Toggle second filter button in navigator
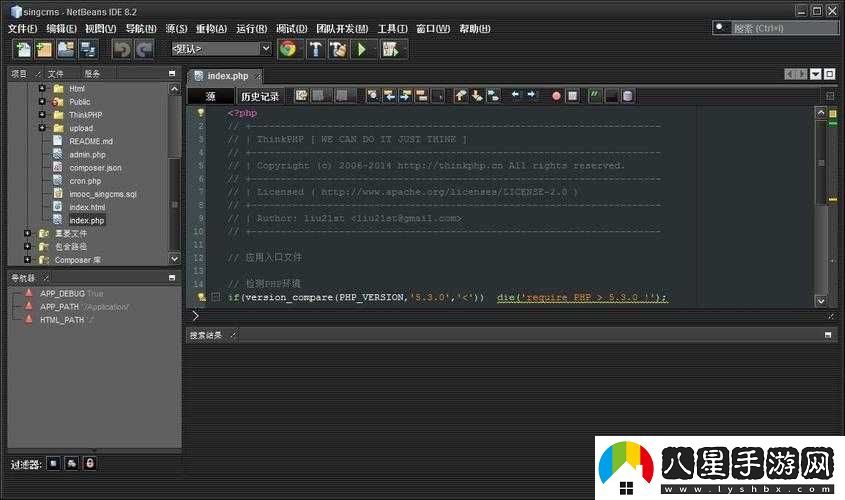 [72, 463]
